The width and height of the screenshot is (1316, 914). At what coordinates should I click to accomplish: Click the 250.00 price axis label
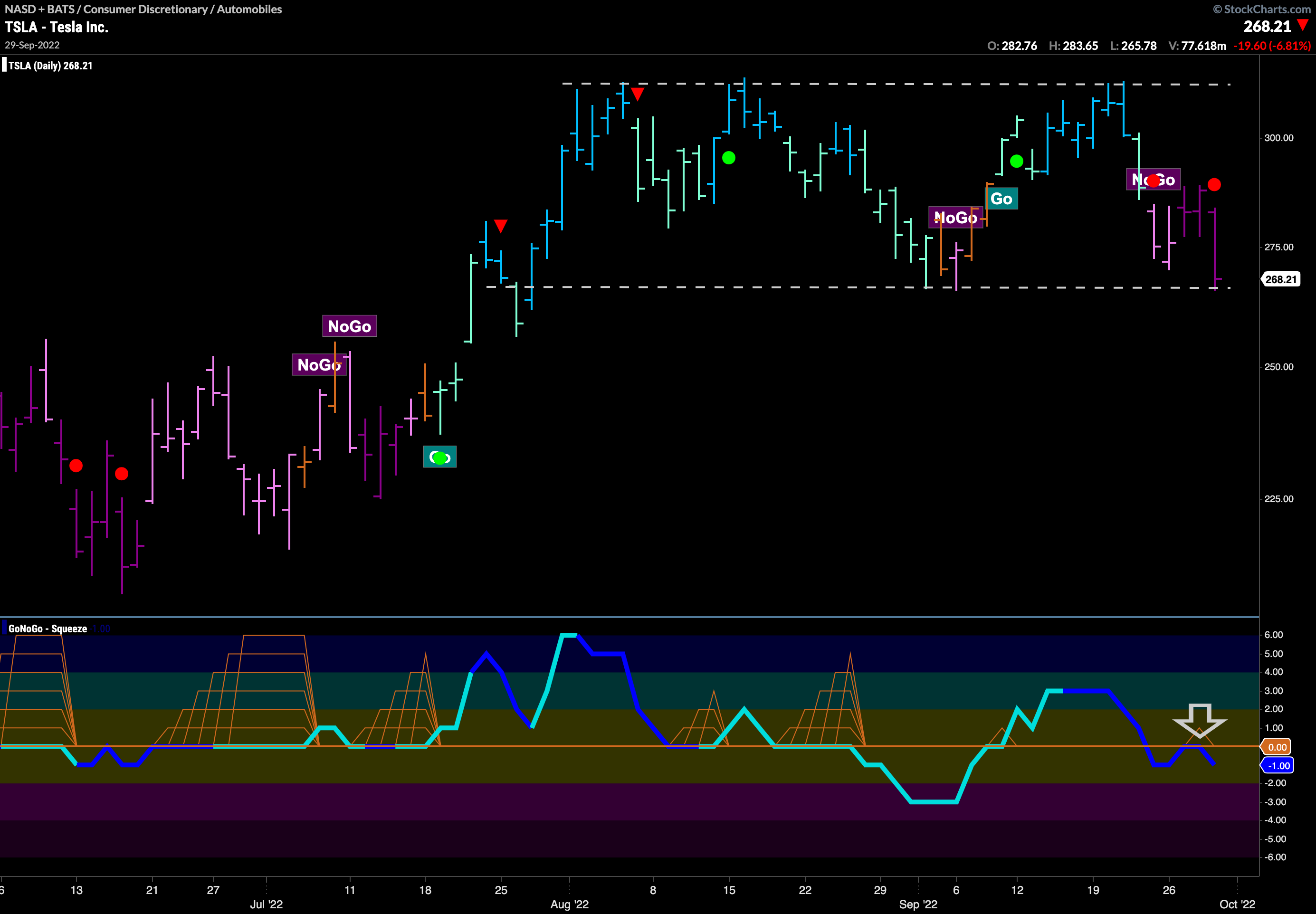click(x=1279, y=367)
